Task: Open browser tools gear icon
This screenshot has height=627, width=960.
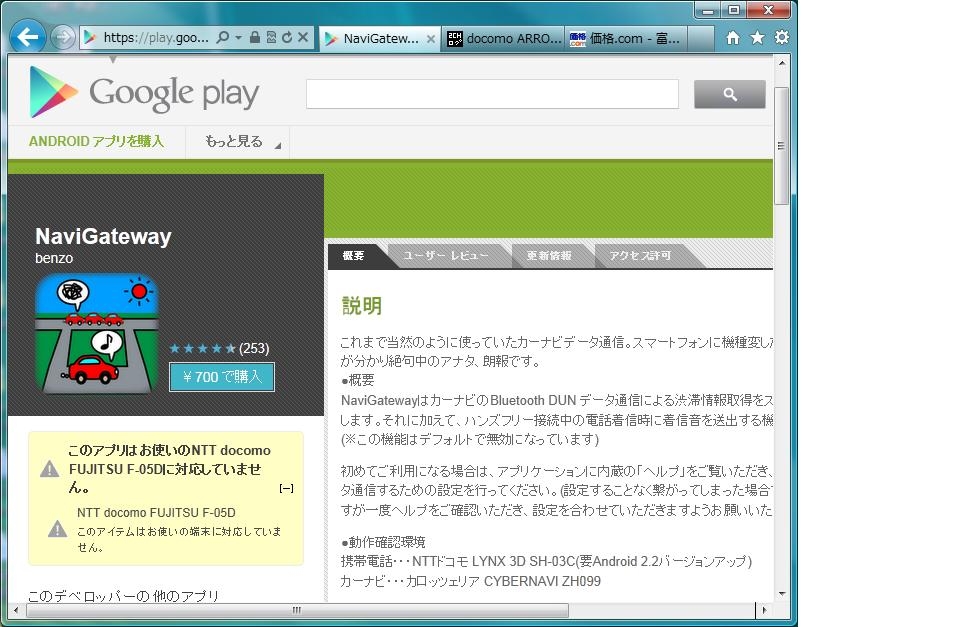Action: pos(782,37)
